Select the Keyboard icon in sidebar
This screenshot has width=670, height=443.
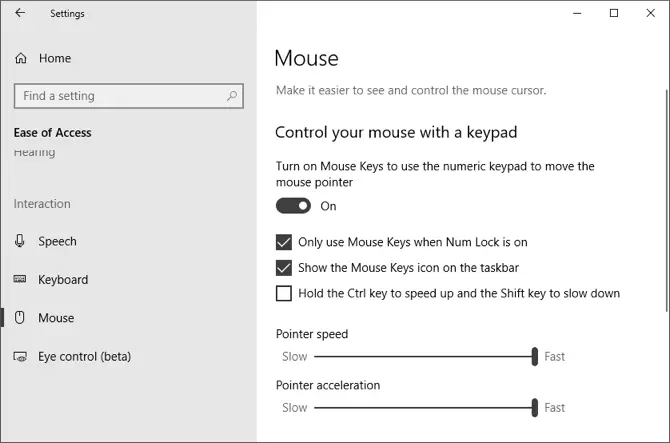tap(20, 279)
